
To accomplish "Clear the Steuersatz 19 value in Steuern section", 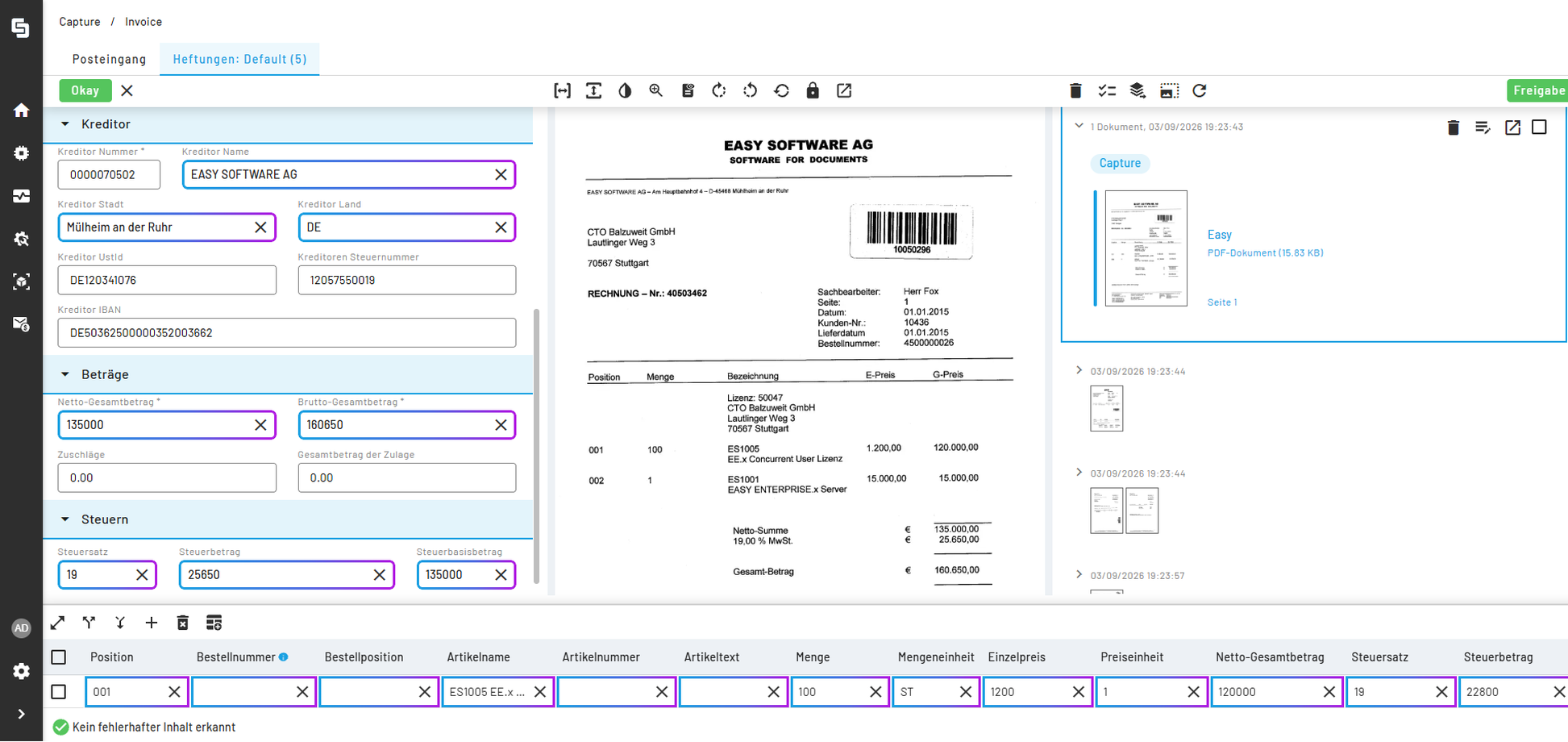I will pos(142,575).
